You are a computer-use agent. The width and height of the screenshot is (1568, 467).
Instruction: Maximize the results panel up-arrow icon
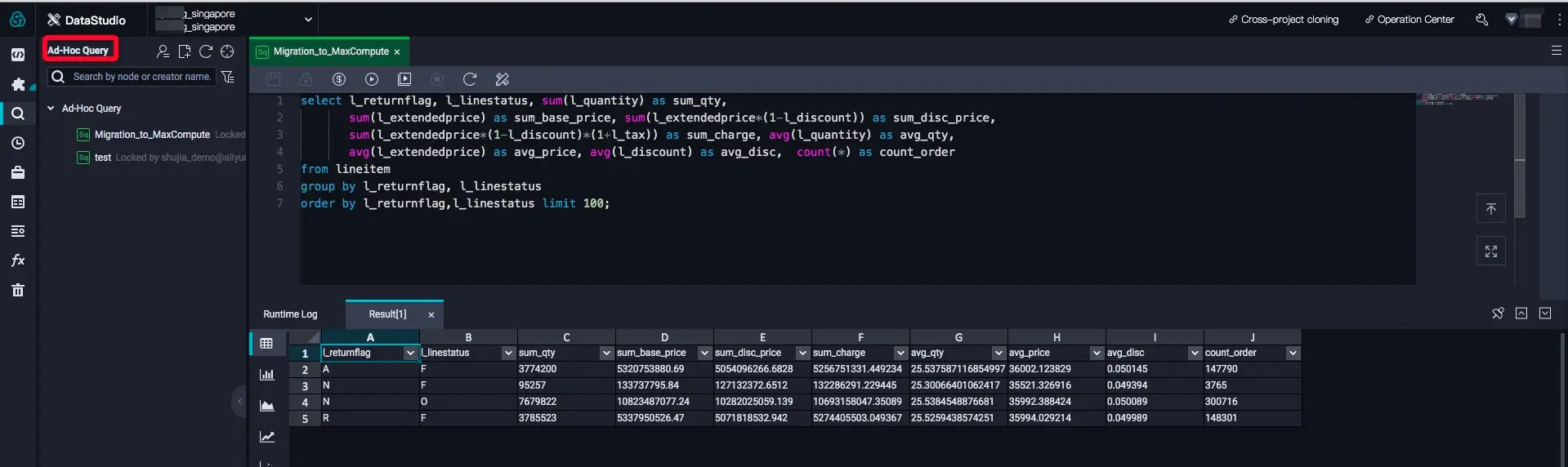click(x=1521, y=314)
